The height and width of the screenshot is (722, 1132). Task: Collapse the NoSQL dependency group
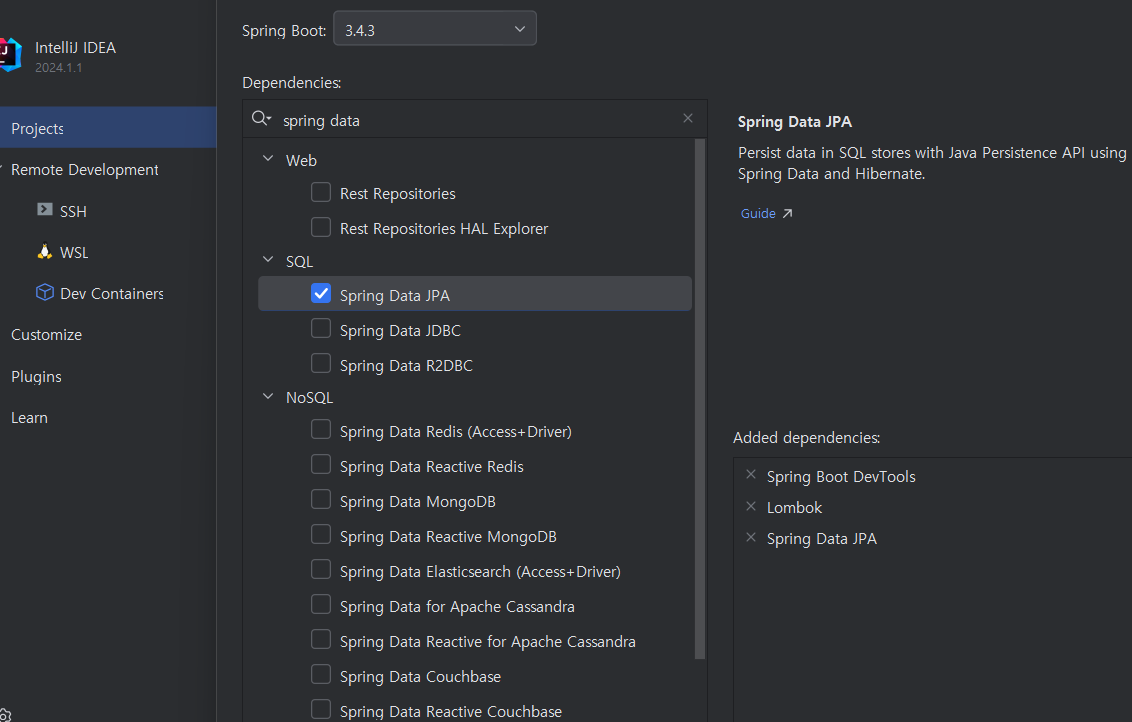click(268, 396)
